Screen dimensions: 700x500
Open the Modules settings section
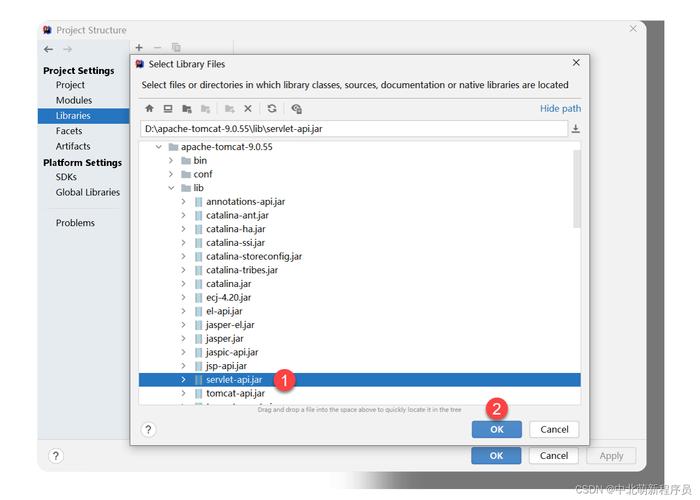pos(74,100)
